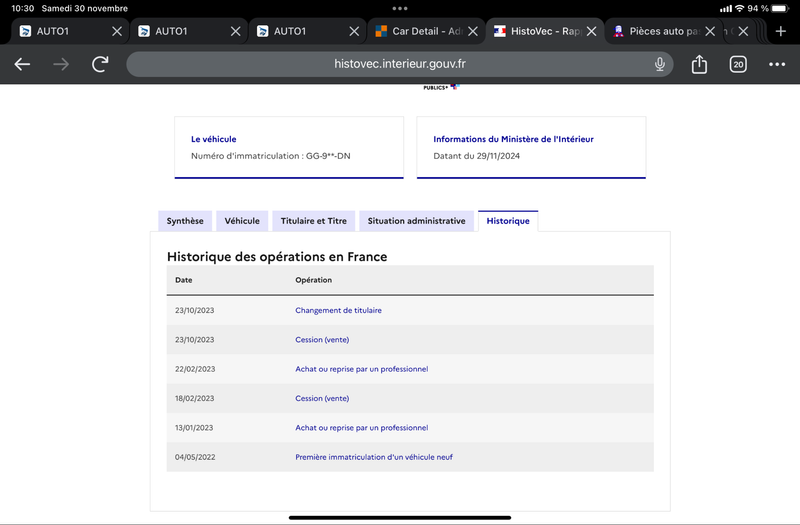Open the Synthèse tab
This screenshot has width=800, height=525.
(x=185, y=221)
